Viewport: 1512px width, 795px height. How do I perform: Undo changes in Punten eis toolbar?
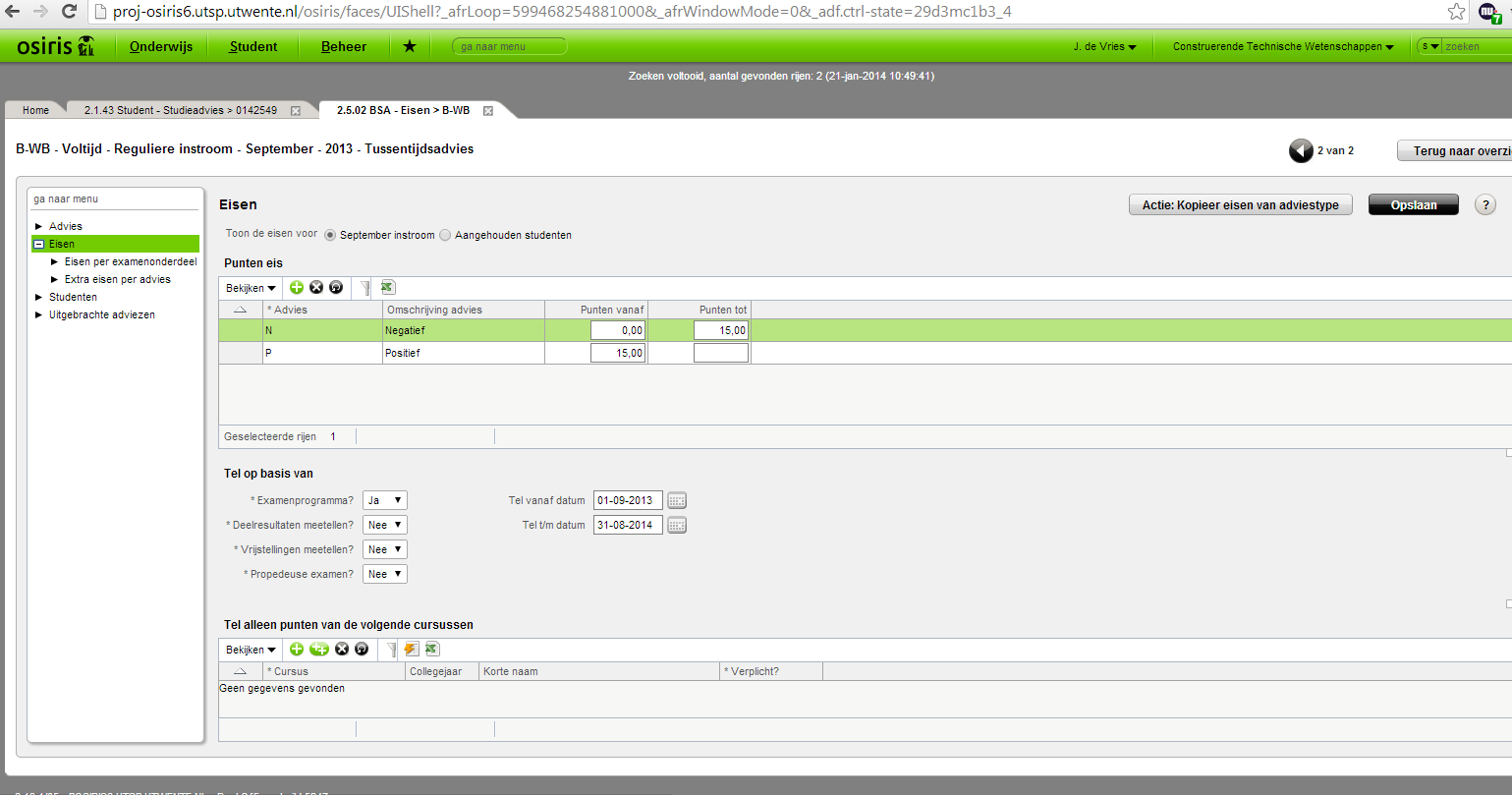(x=336, y=287)
